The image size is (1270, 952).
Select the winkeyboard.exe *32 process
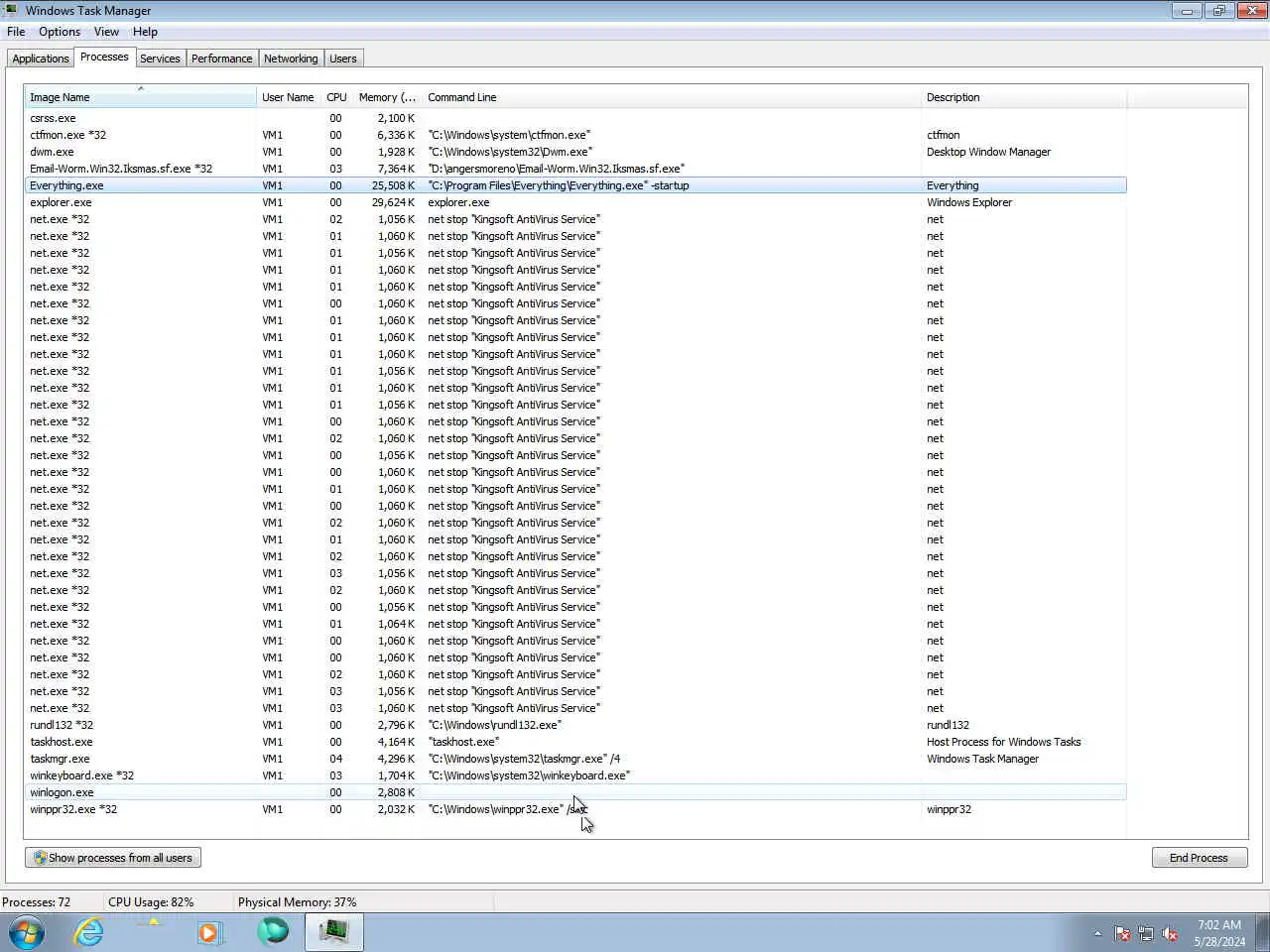pyautogui.click(x=575, y=775)
